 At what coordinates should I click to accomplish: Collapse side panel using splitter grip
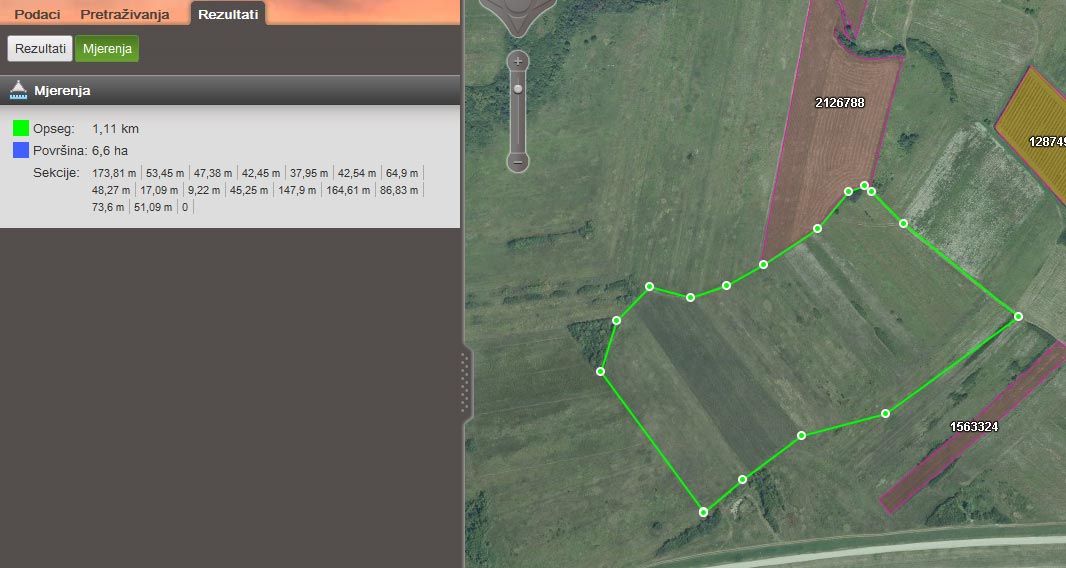pos(466,382)
